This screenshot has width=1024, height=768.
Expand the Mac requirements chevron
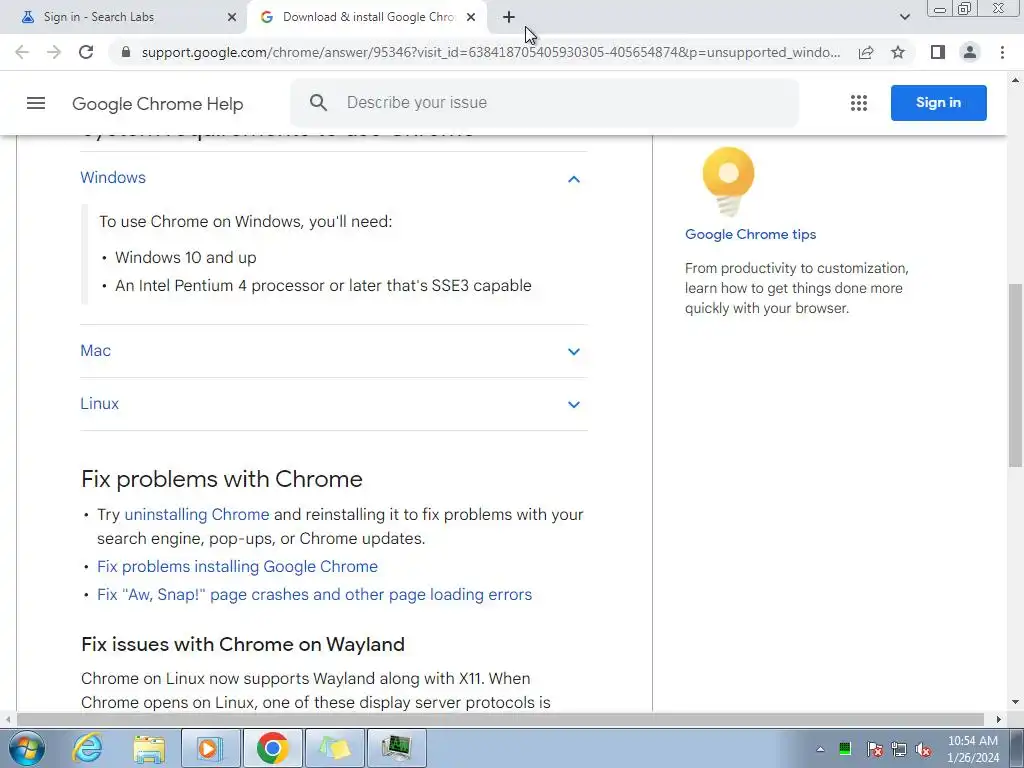click(x=573, y=351)
